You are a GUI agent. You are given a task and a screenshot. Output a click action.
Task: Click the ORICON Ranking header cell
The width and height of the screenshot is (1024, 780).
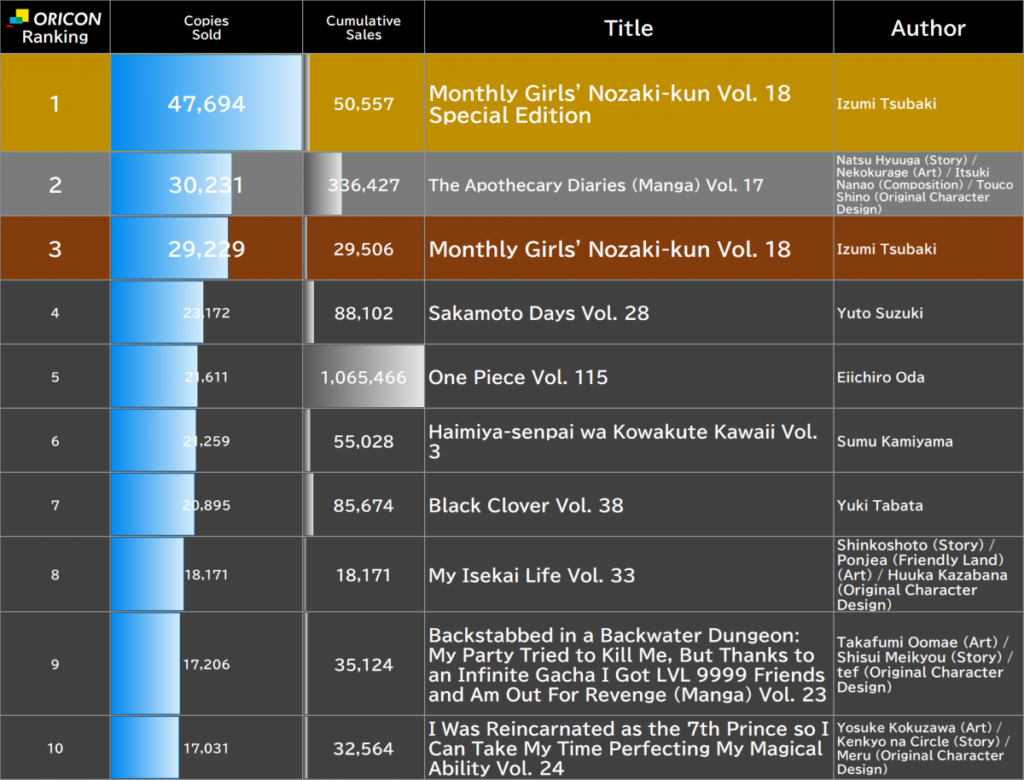(x=55, y=27)
